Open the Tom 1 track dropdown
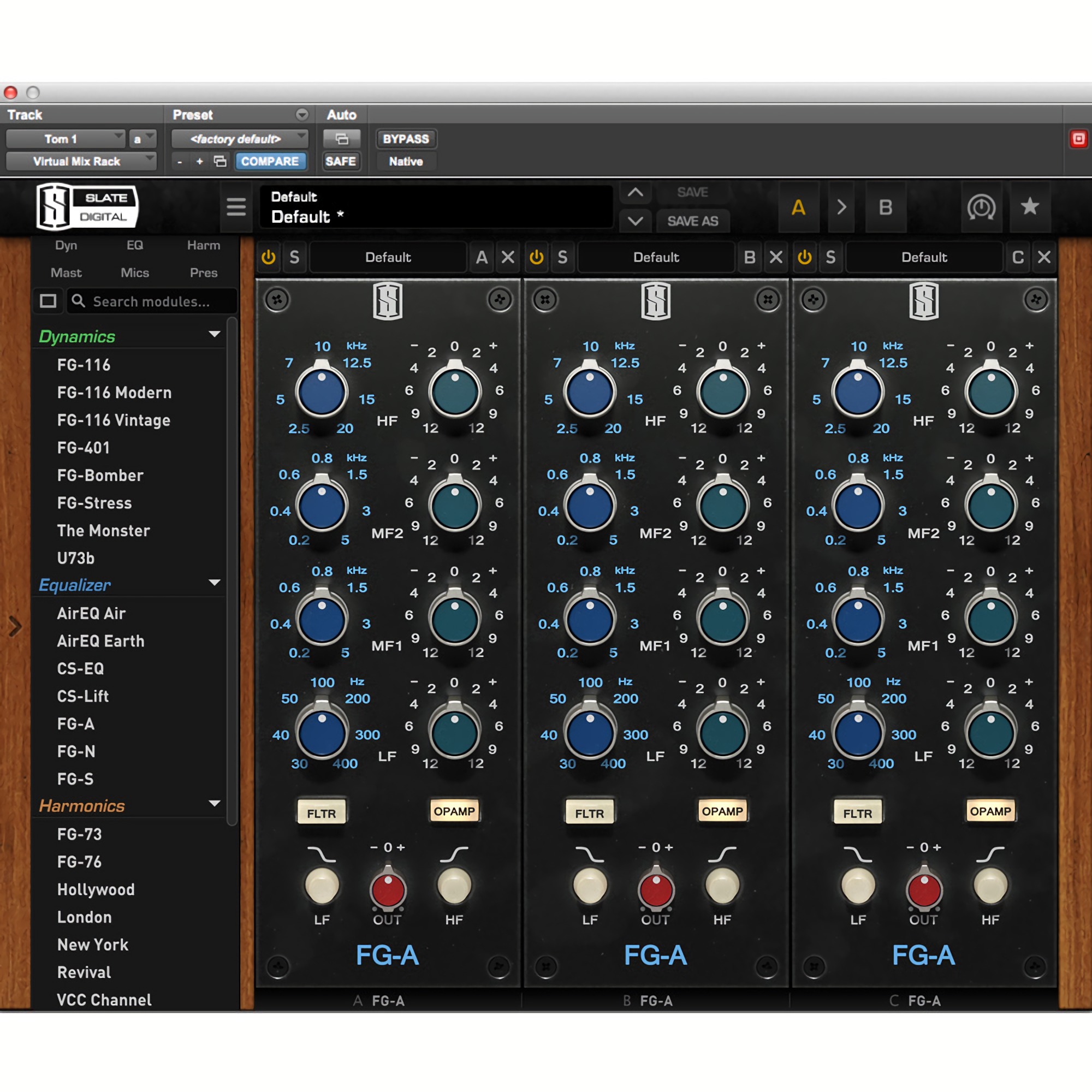 click(65, 139)
